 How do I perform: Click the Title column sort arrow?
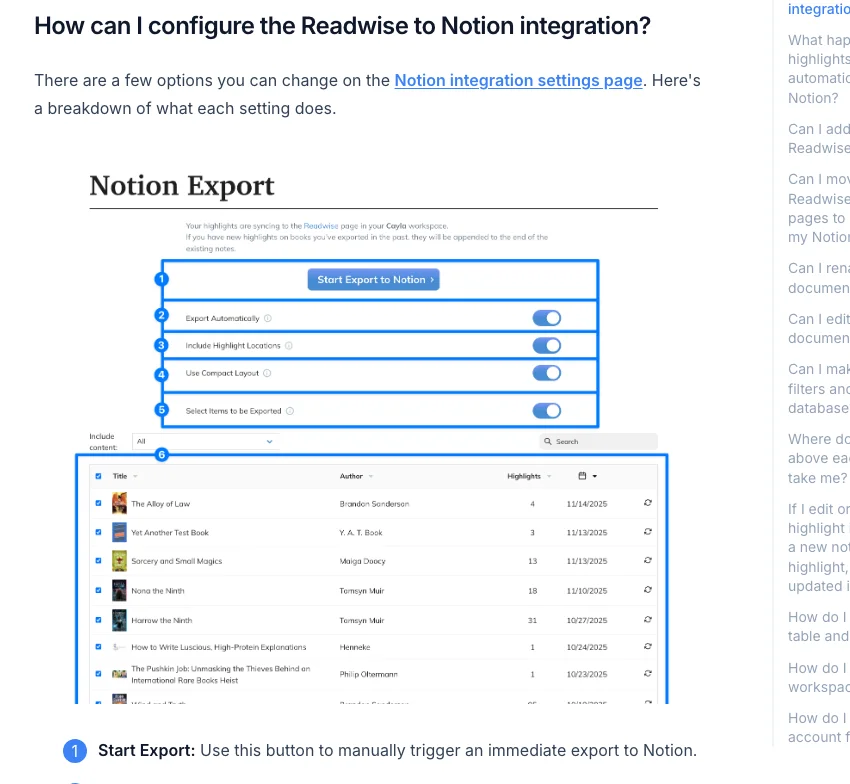coord(136,477)
